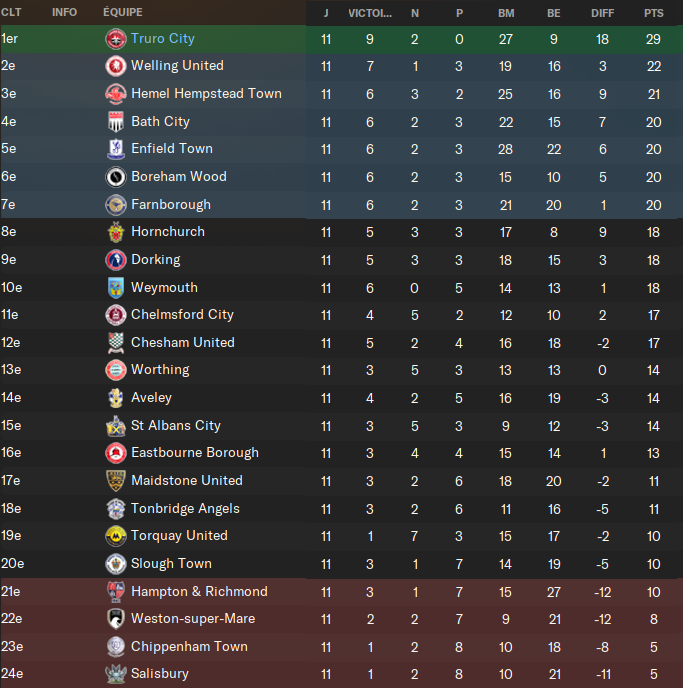Image resolution: width=683 pixels, height=688 pixels.
Task: Select the Weston-super-Mare table row
Action: click(x=341, y=619)
